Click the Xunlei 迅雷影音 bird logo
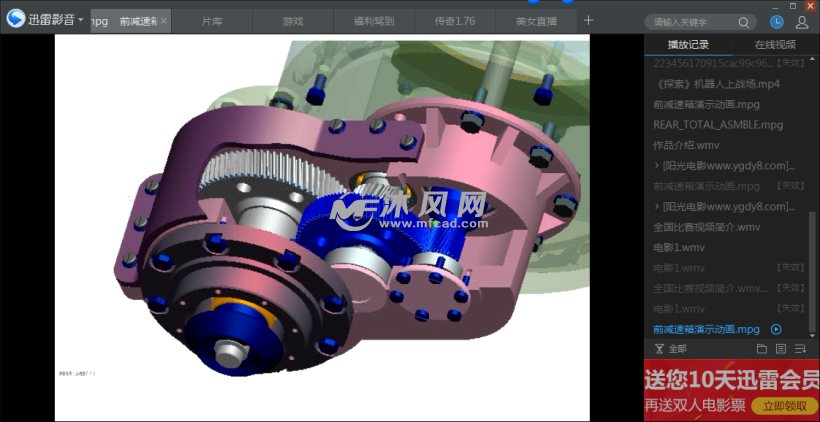Image resolution: width=820 pixels, height=422 pixels. pyautogui.click(x=16, y=19)
